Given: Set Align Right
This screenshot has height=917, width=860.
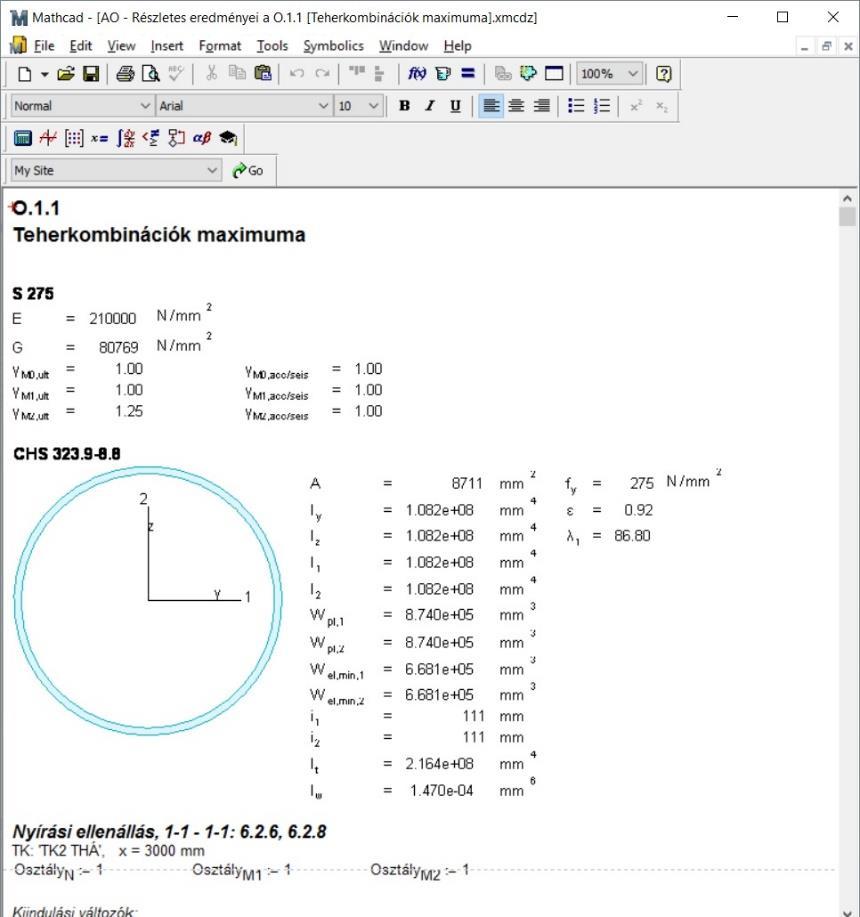Looking at the screenshot, I should (541, 106).
